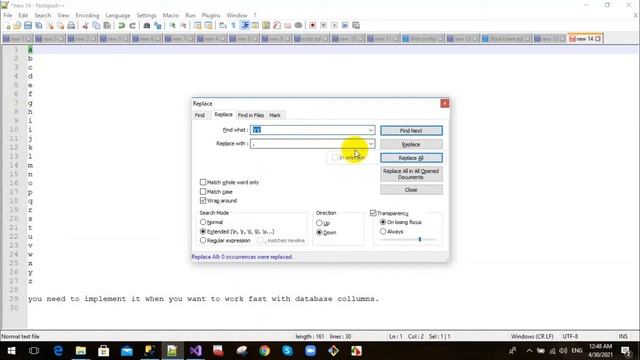Screen dimensions: 640x360
Task: Click the Find binoculars toolbar icon
Action: (x=147, y=25)
